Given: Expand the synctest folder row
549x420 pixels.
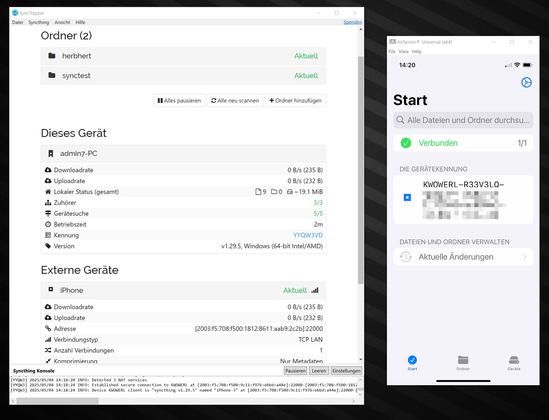Looking at the screenshot, I should point(183,76).
